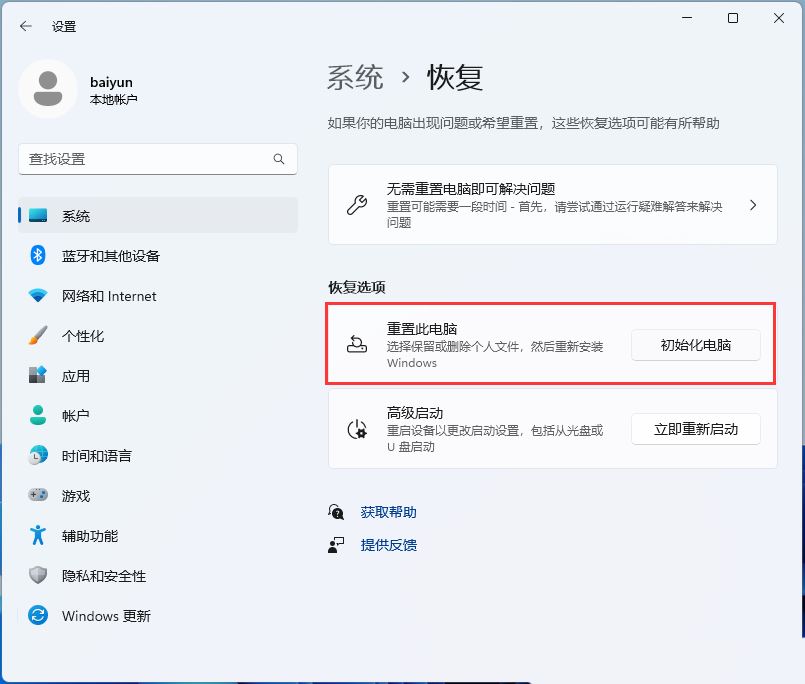Open 时间和语言 settings
Viewport: 805px width, 684px height.
point(158,455)
